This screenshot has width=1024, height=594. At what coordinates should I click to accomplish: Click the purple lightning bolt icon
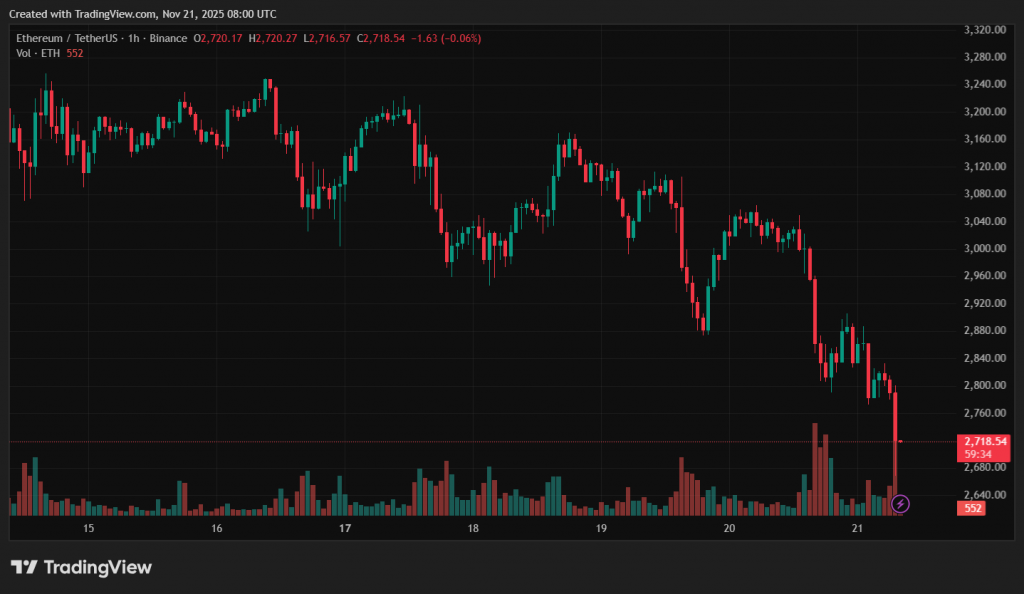click(x=899, y=503)
